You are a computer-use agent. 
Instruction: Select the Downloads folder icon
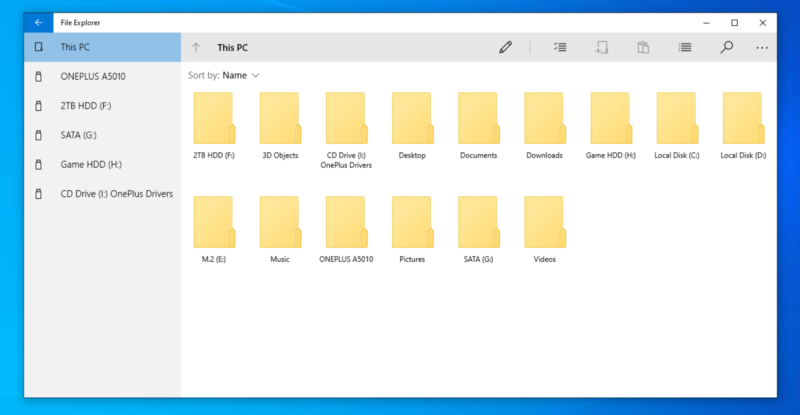click(x=544, y=118)
